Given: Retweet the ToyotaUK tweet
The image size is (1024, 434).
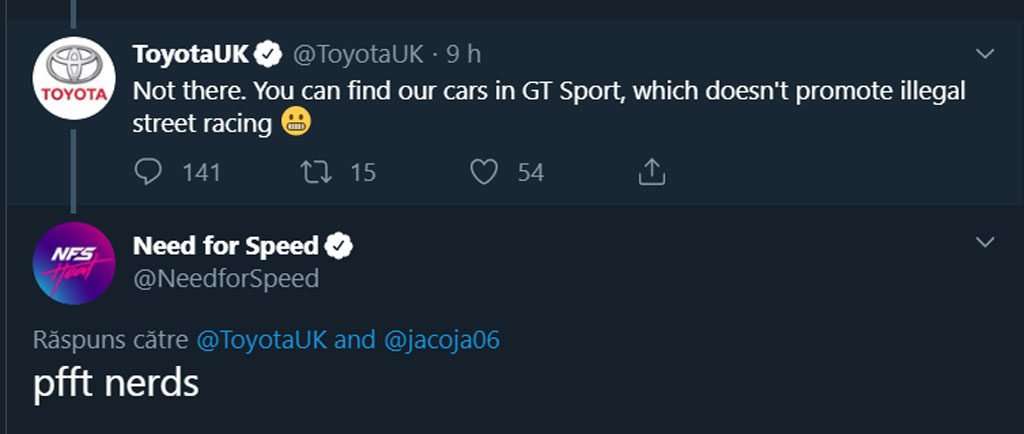Looking at the screenshot, I should (x=317, y=173).
